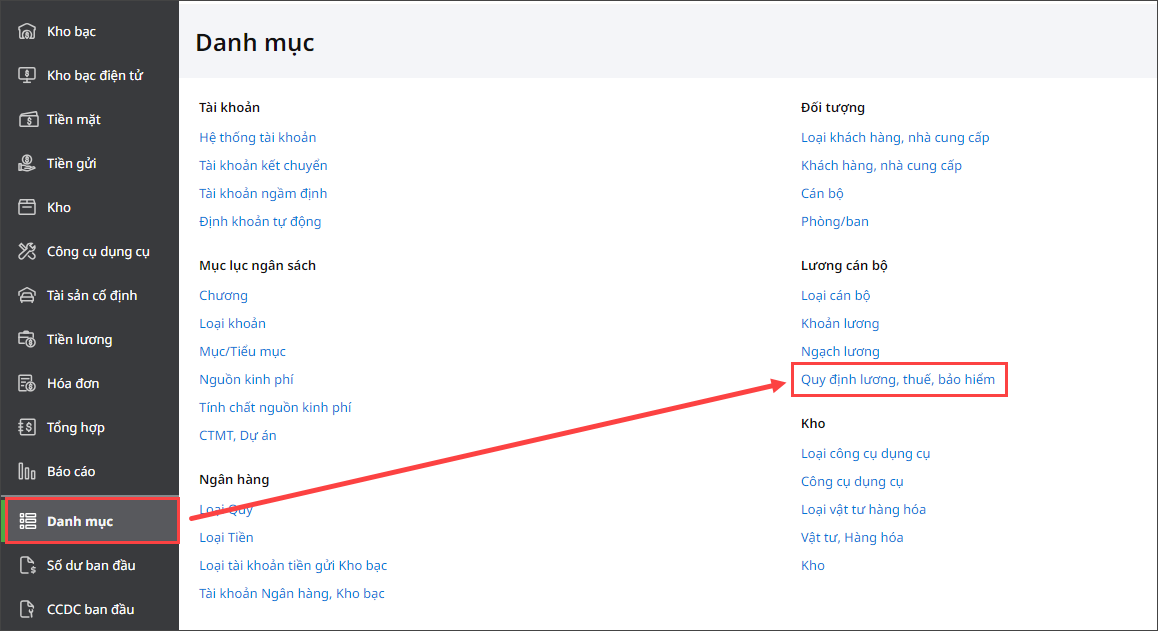Viewport: 1158px width, 631px height.
Task: Open CTMT, Dự án link
Action: click(x=238, y=436)
